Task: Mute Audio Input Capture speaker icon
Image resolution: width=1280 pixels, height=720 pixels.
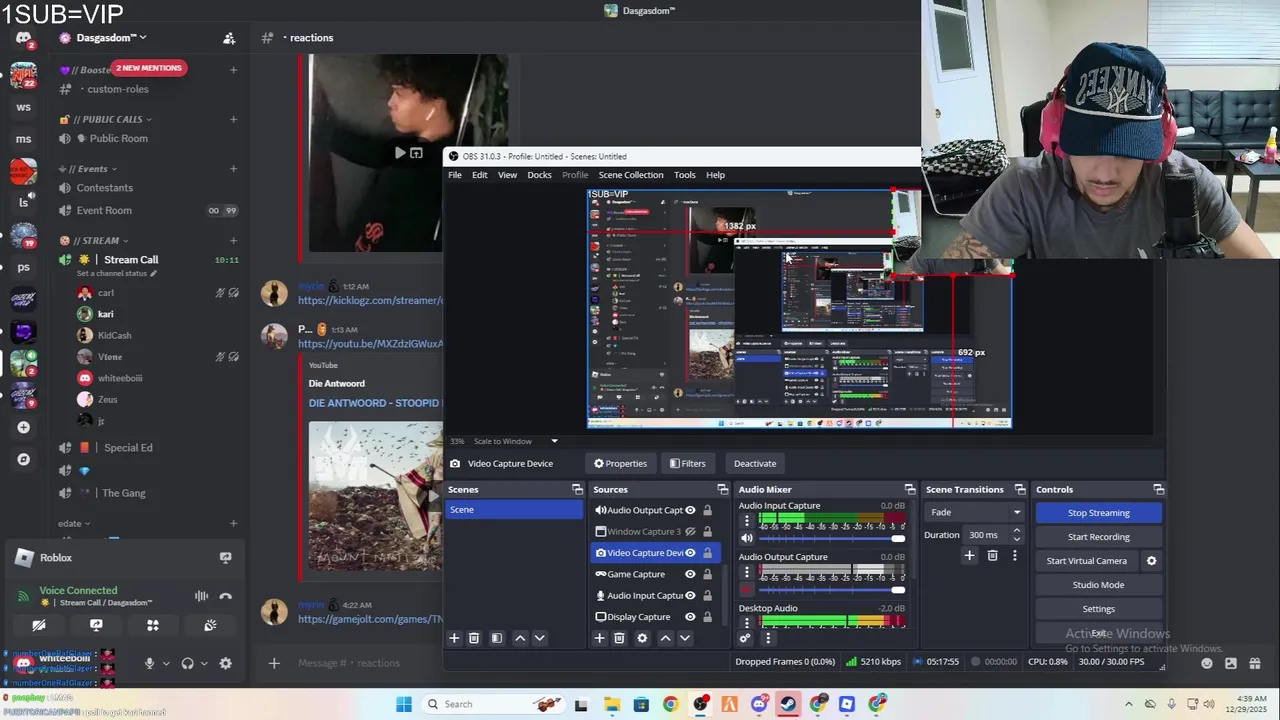Action: 746,538
